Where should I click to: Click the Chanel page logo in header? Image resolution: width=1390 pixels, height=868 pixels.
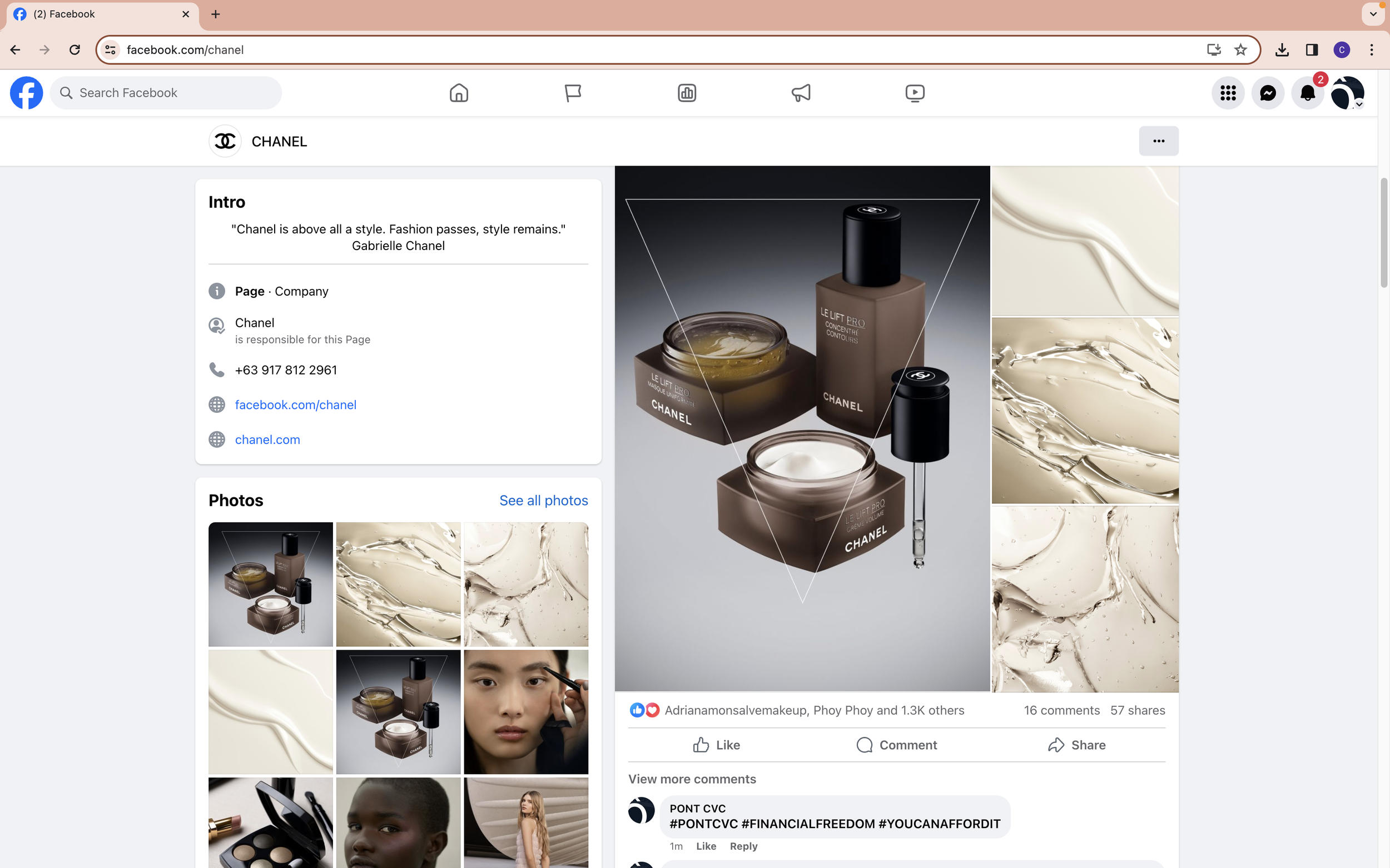coord(225,141)
